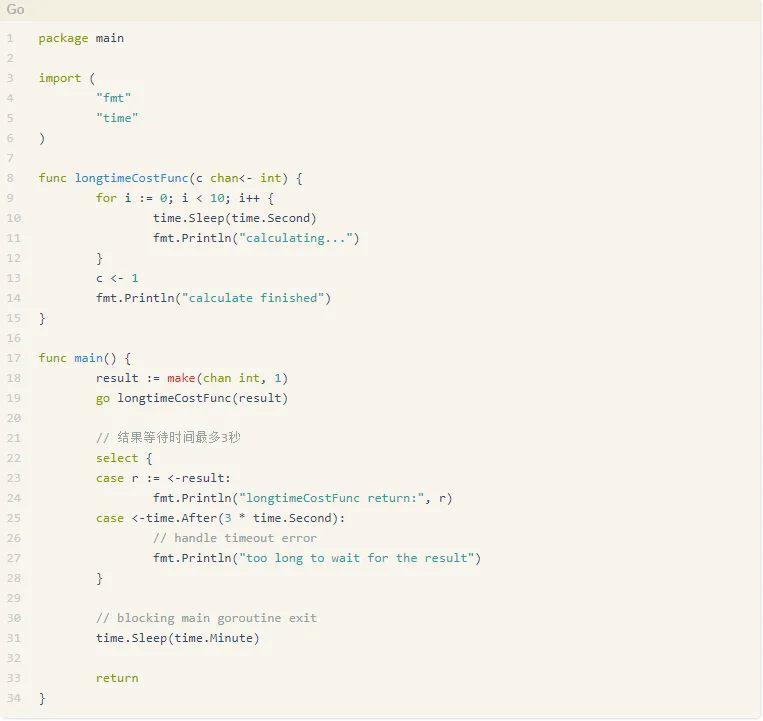Image resolution: width=763 pixels, height=721 pixels.
Task: Click the "c <- 1" channel send line
Action: coord(117,278)
